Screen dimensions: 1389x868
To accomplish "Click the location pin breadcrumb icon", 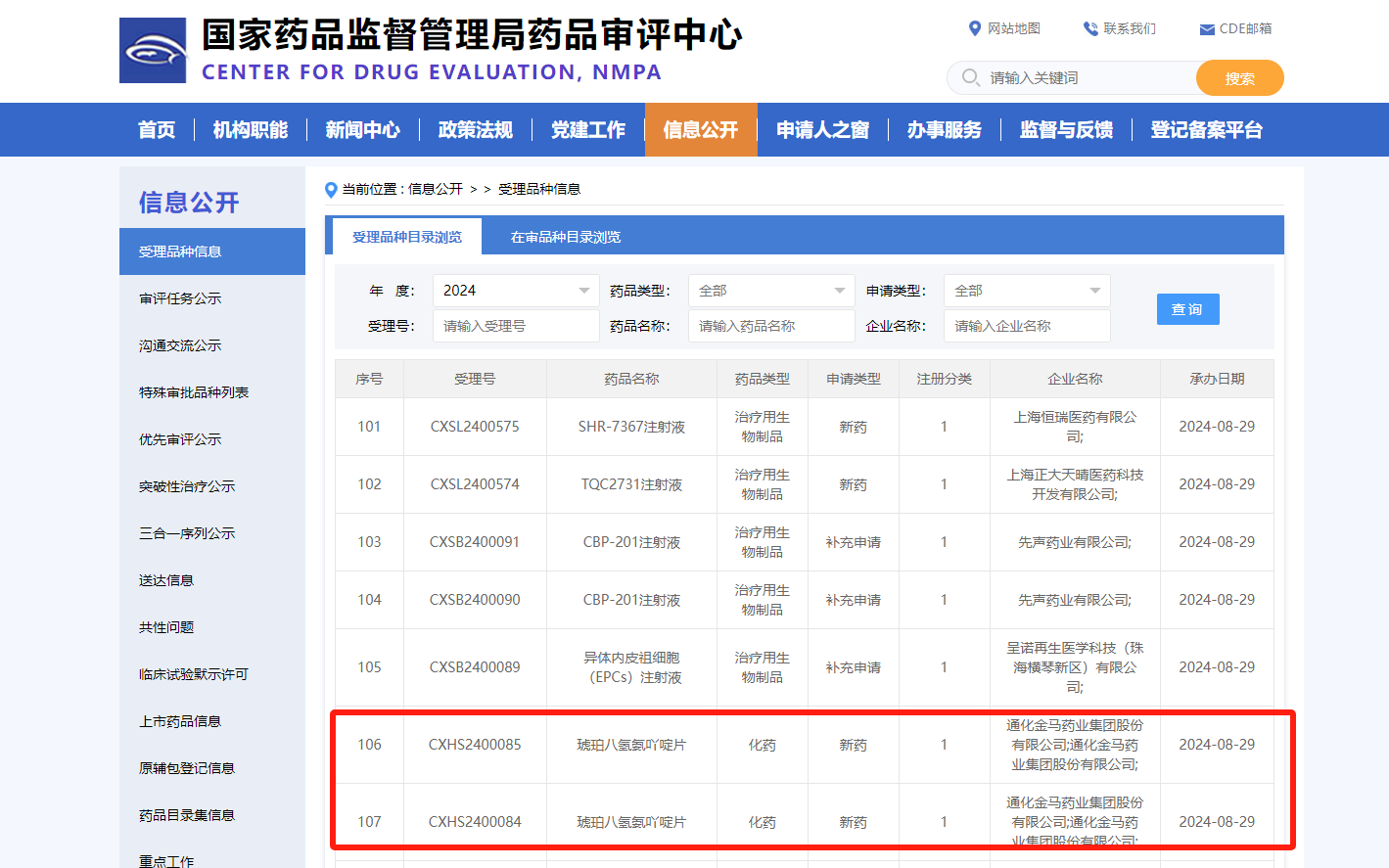I will pyautogui.click(x=331, y=189).
